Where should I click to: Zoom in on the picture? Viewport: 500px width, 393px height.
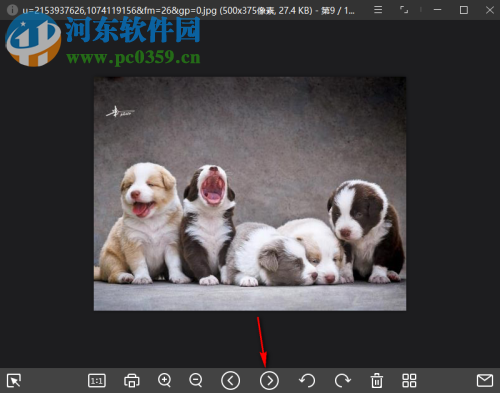[x=165, y=380]
